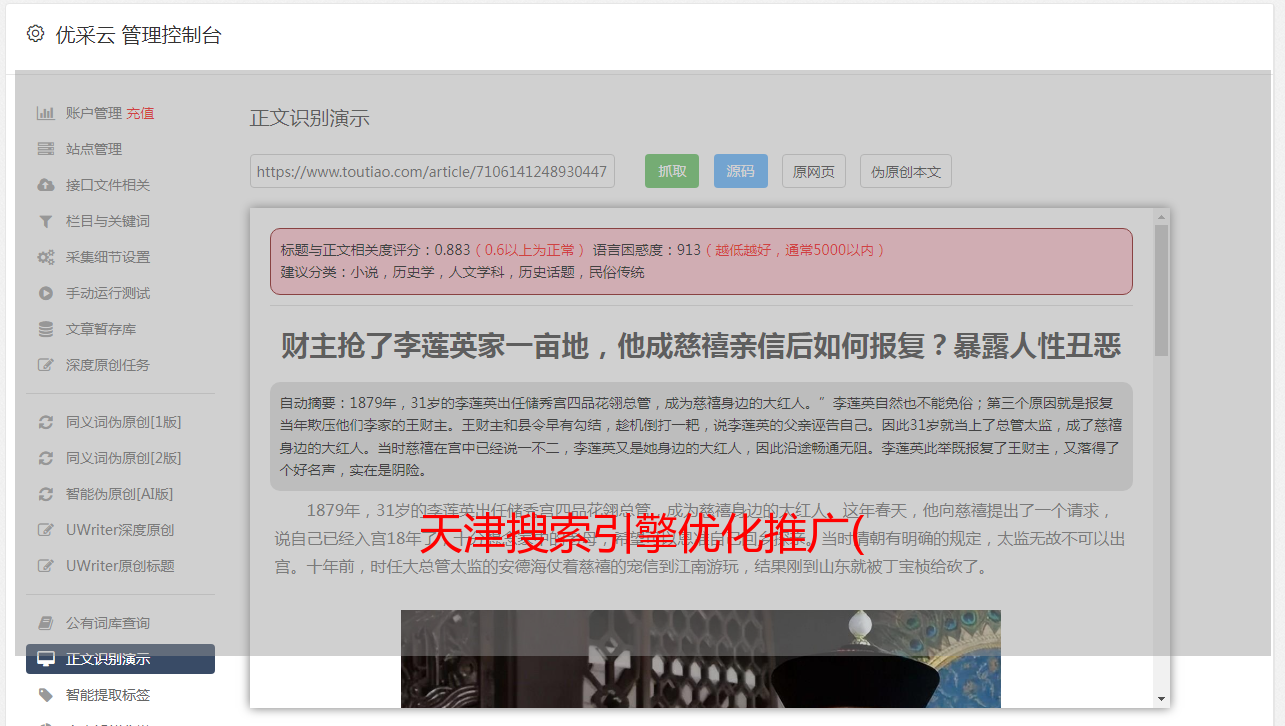This screenshot has height=726, width=1285.
Task: Click the refresh icon for 同义词伪原创[2版]
Action: pos(45,458)
